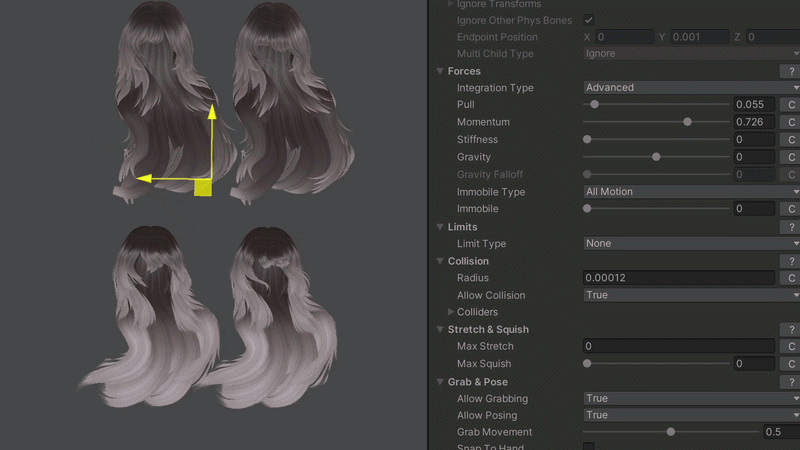Open the Limits section help icon

pyautogui.click(x=789, y=227)
